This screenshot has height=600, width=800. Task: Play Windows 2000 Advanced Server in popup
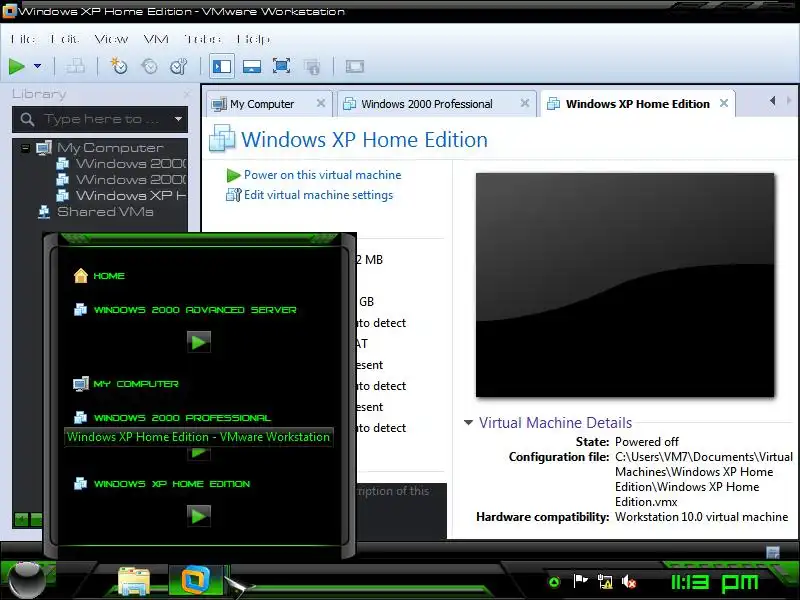[x=198, y=342]
